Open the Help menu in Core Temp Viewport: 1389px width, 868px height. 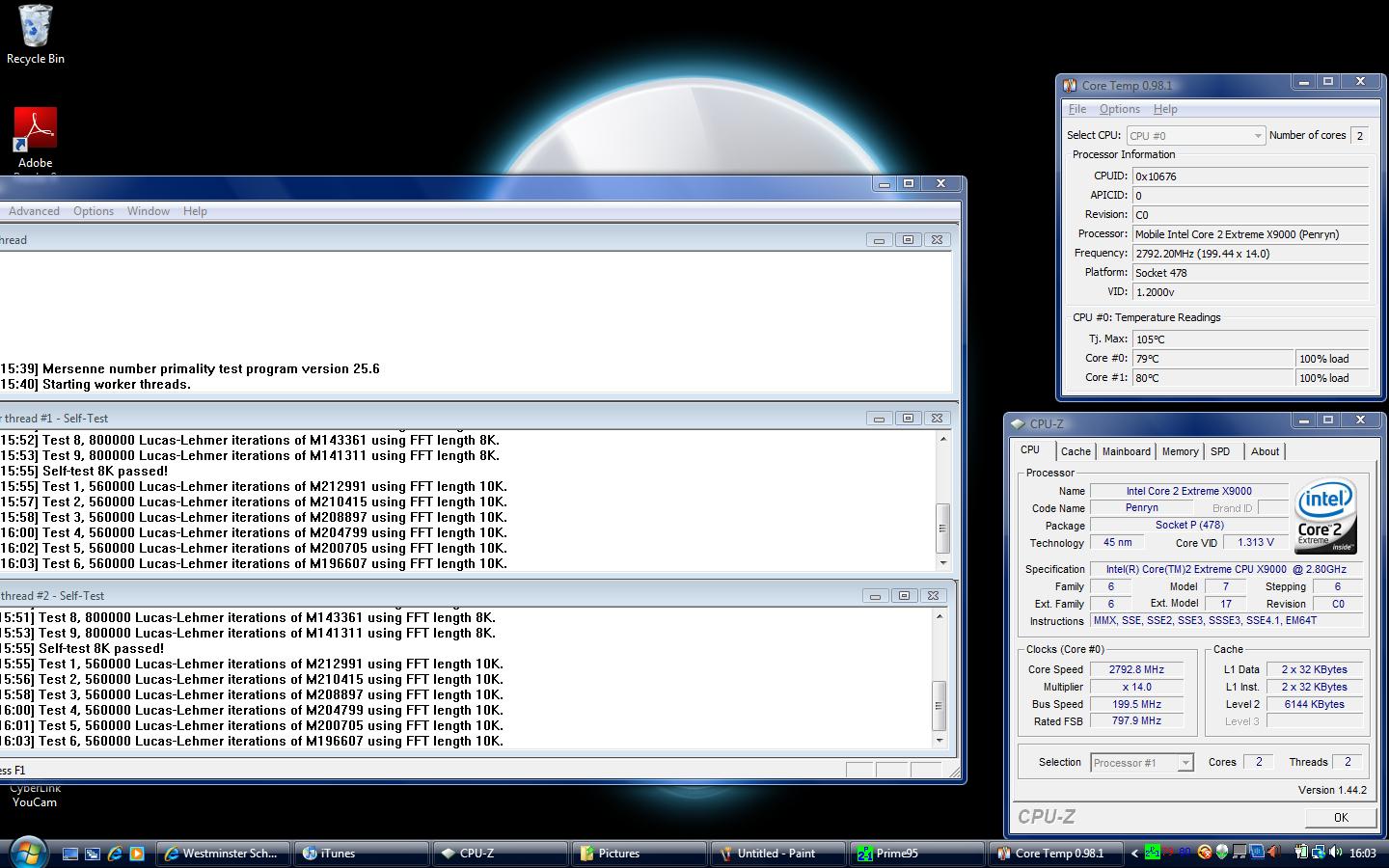click(1165, 109)
